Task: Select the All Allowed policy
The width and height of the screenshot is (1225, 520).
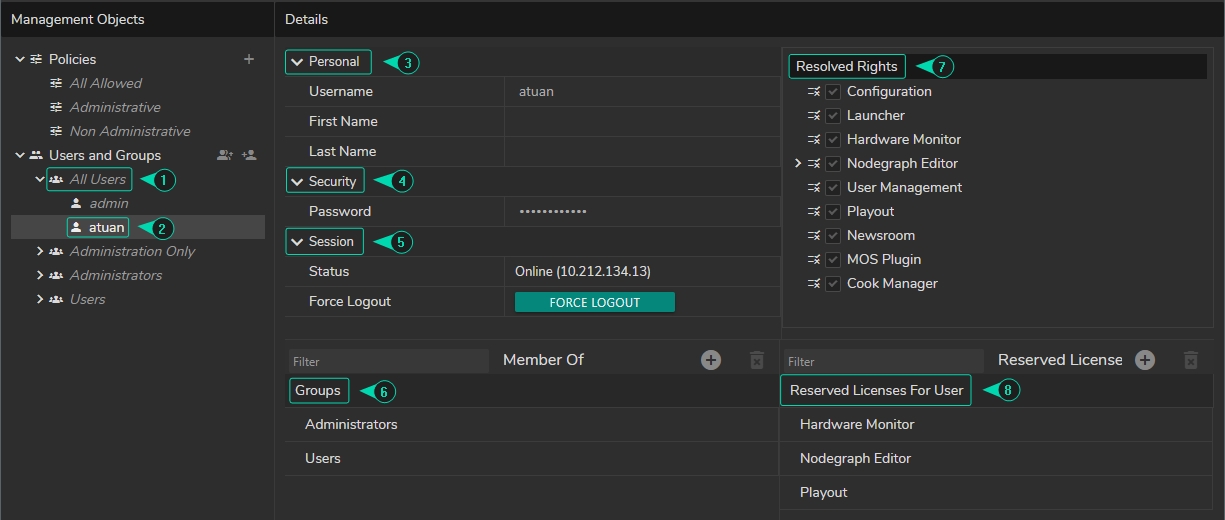Action: (105, 83)
